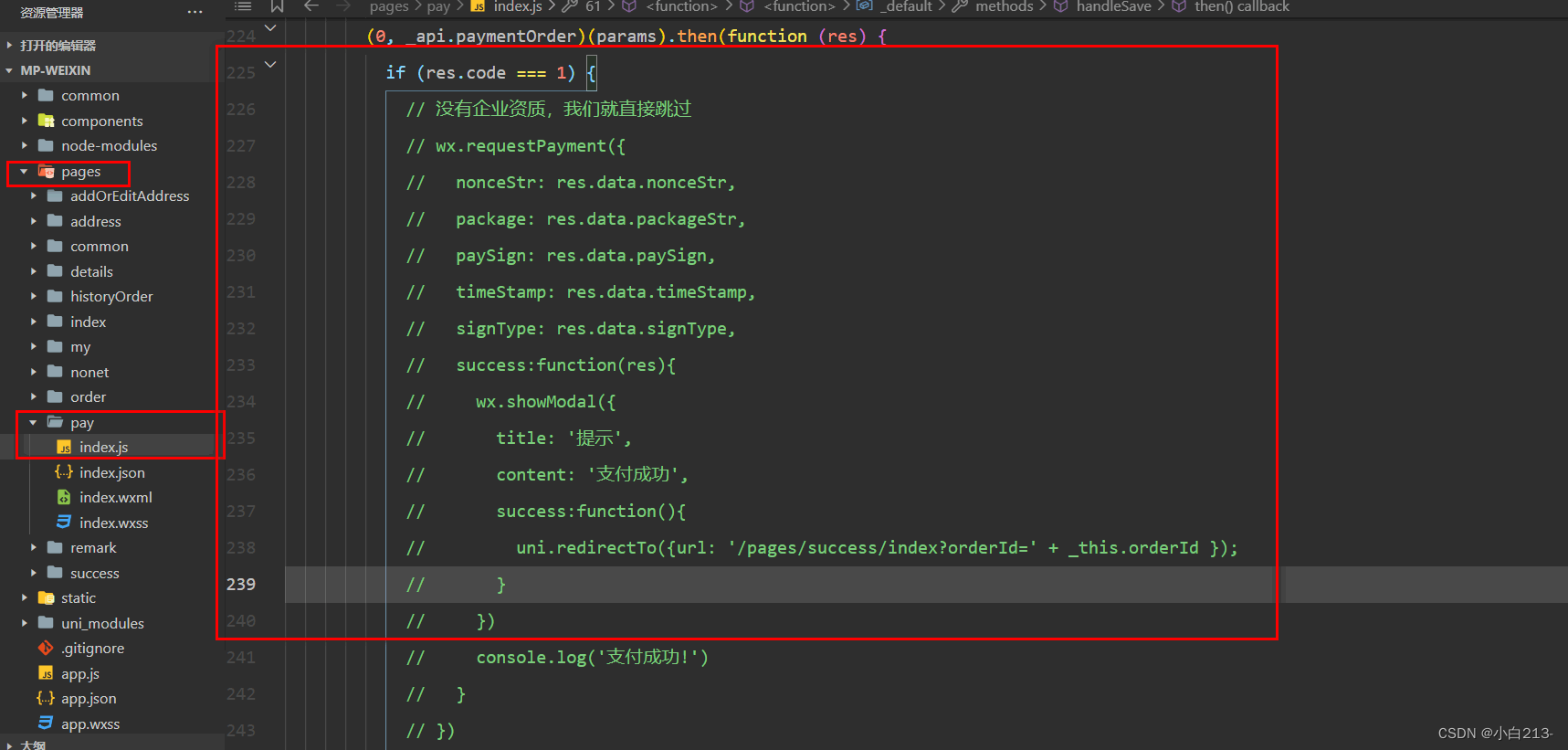Viewport: 1568px width, 750px height.
Task: Open the explorer more actions ellipsis
Action: [x=195, y=12]
